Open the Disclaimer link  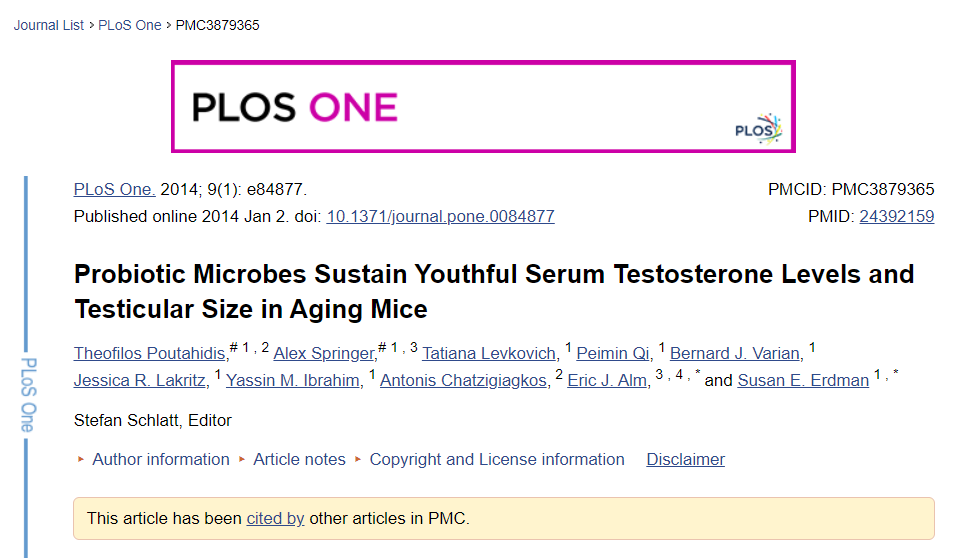685,460
